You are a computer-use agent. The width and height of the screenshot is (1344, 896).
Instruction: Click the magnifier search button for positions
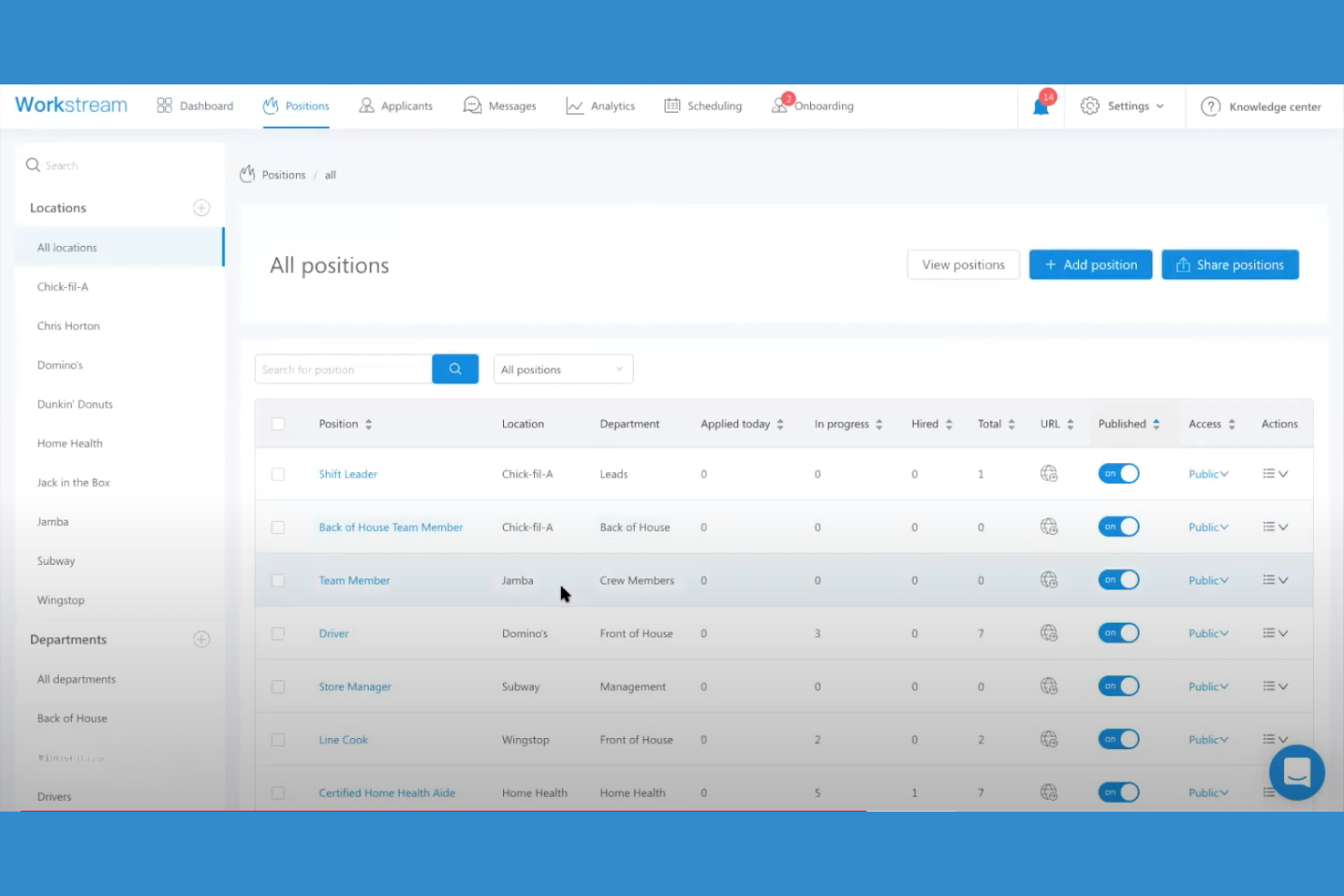[455, 369]
